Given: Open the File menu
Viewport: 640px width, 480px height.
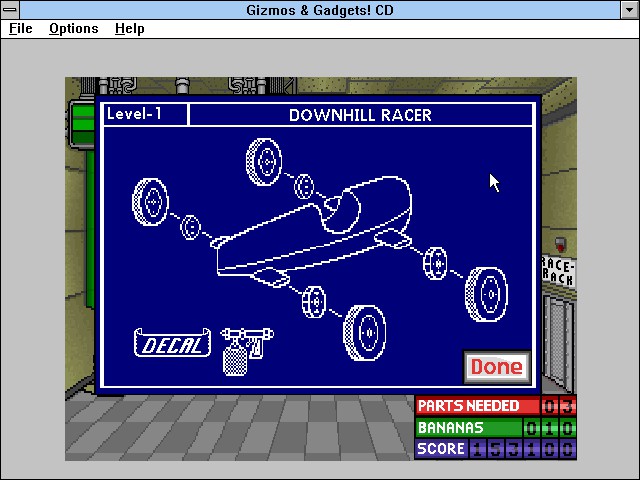Looking at the screenshot, I should [x=20, y=29].
